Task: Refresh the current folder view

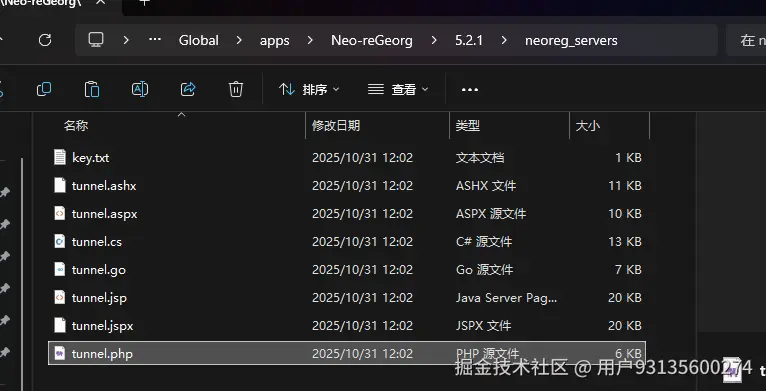Action: (45, 40)
